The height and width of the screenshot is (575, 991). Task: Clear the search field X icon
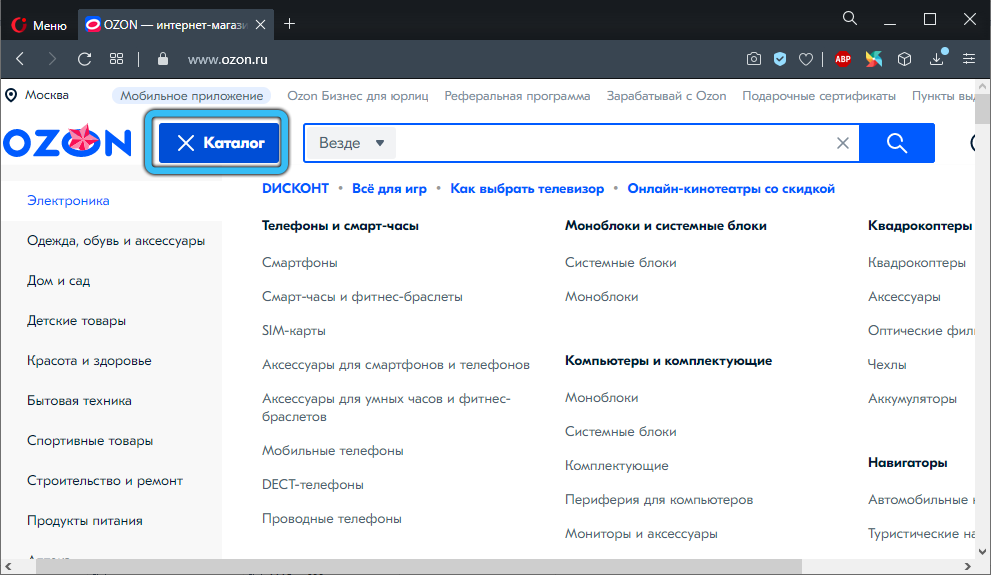(842, 143)
